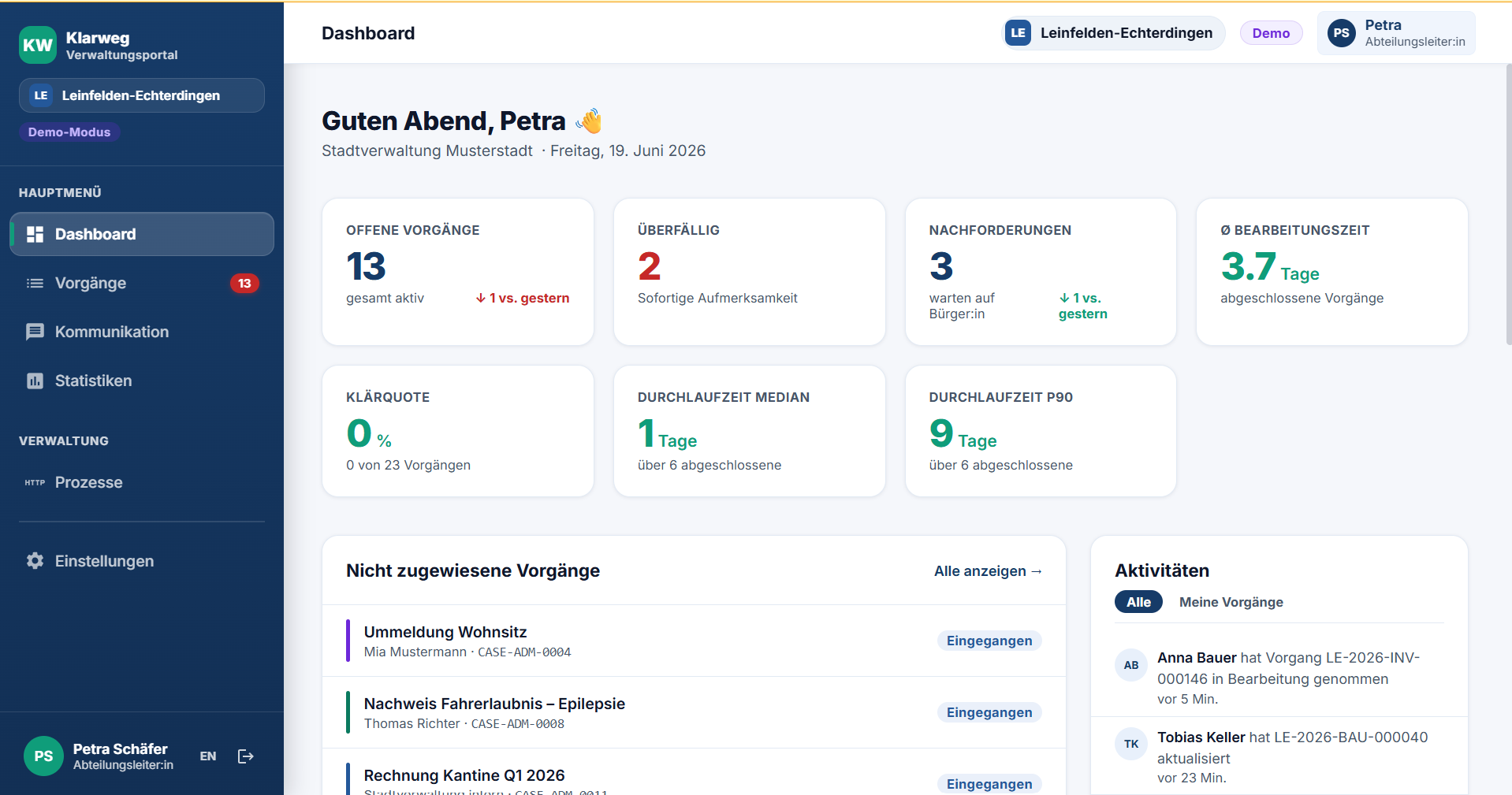Image resolution: width=1512 pixels, height=795 pixels.
Task: Open the Vorgänge menu item
Action: pyautogui.click(x=142, y=283)
